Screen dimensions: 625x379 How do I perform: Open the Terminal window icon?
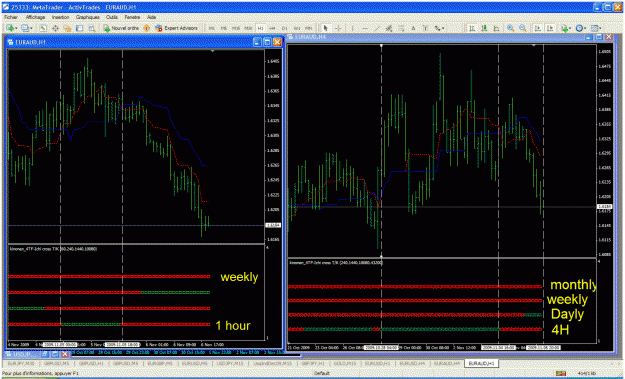tap(79, 28)
